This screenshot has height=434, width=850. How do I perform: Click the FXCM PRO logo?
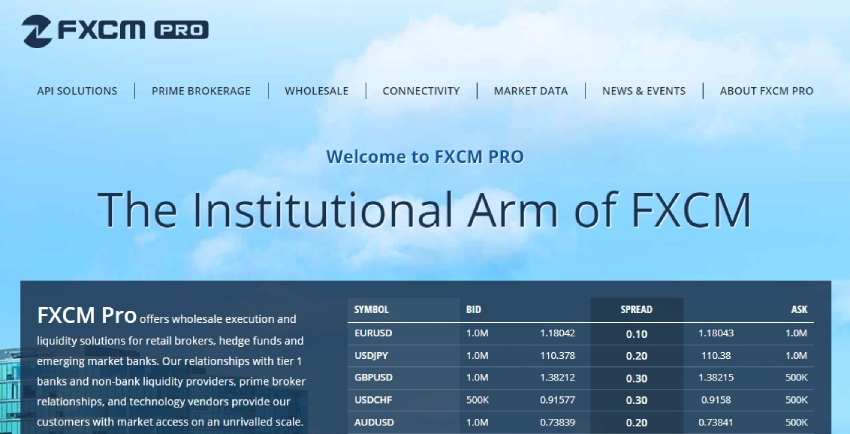point(115,29)
